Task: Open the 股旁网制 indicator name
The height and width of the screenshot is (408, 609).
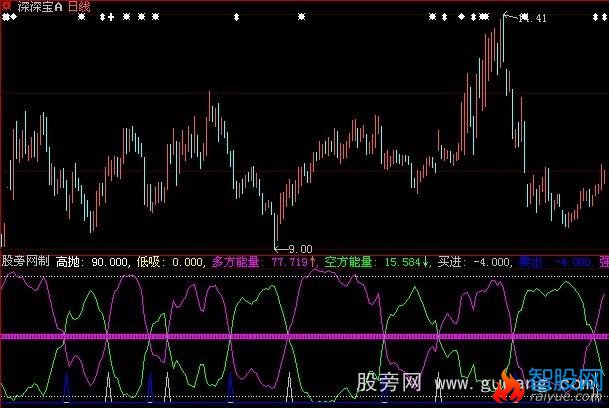Action: pyautogui.click(x=25, y=262)
